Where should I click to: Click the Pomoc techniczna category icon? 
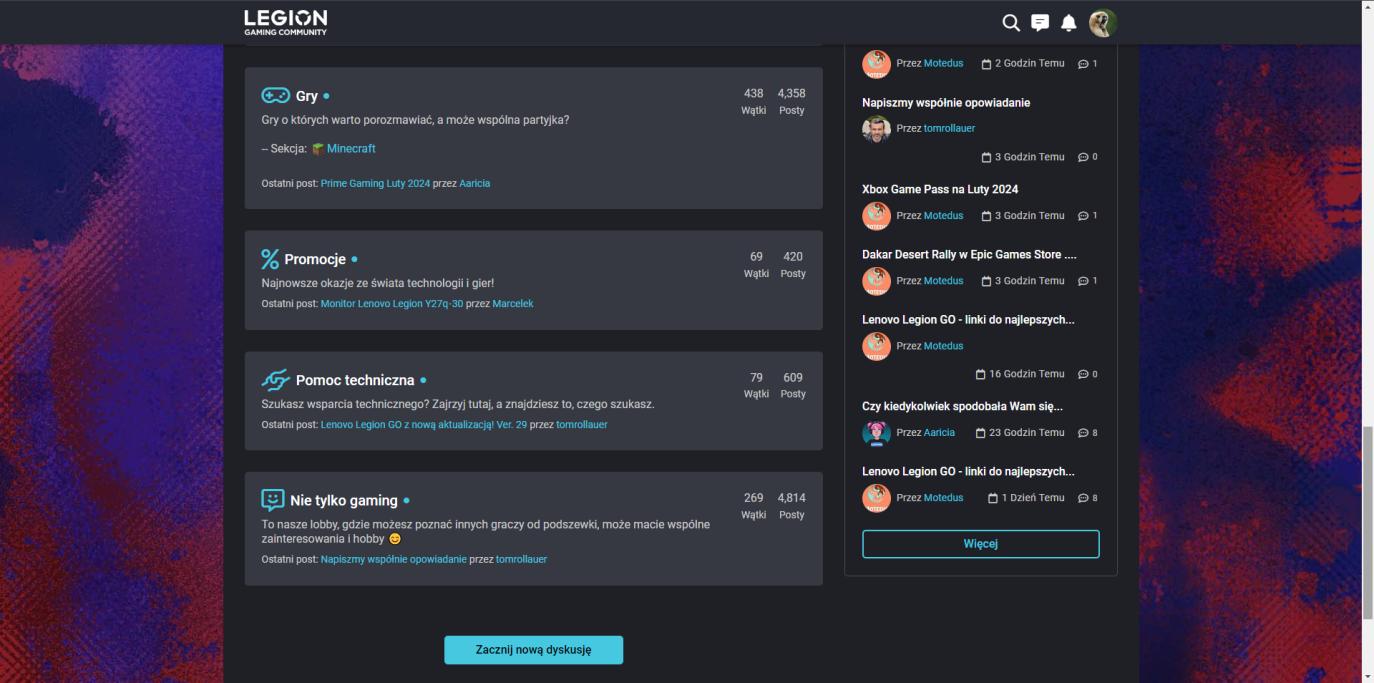click(275, 380)
